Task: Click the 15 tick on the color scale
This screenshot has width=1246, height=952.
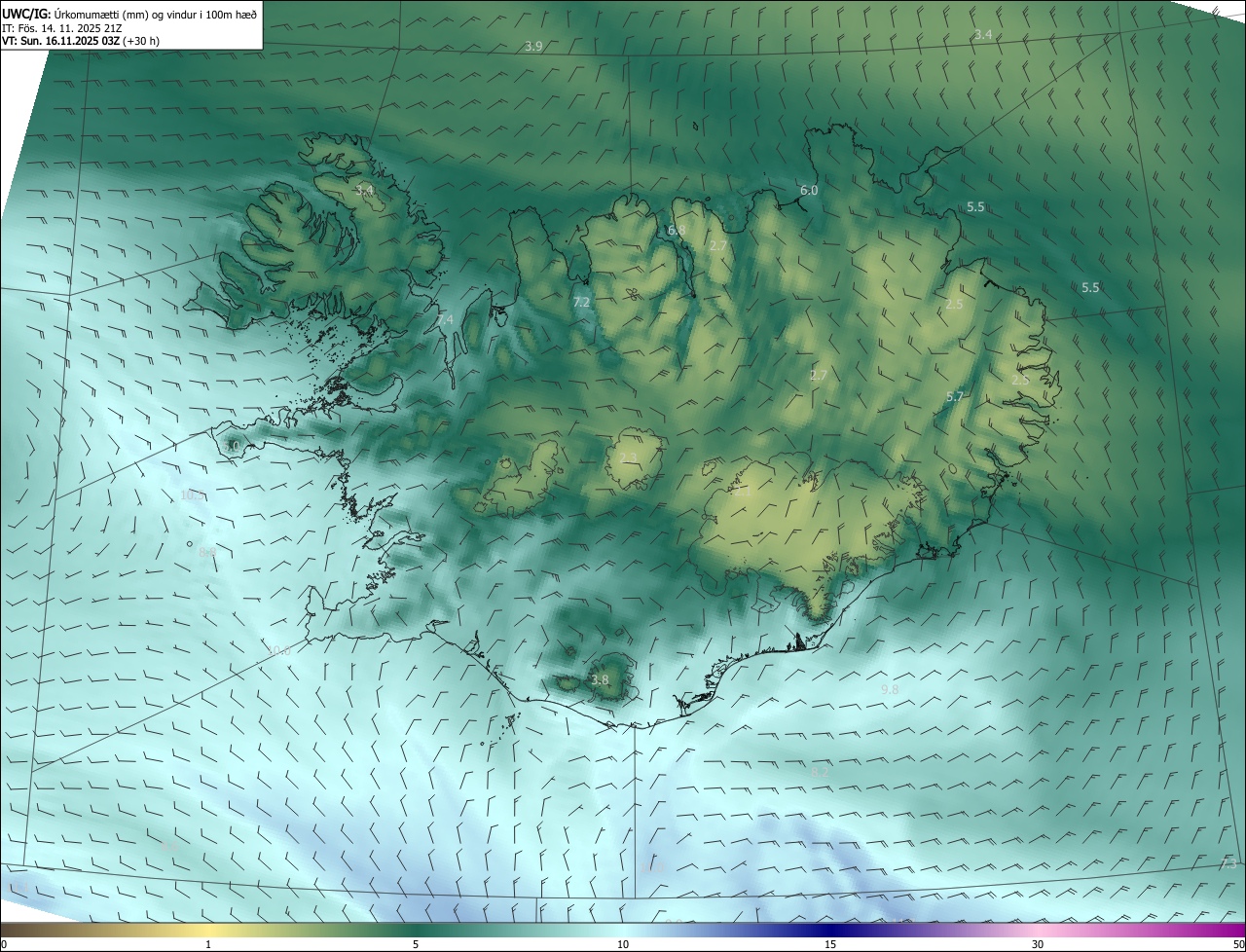Action: [830, 944]
